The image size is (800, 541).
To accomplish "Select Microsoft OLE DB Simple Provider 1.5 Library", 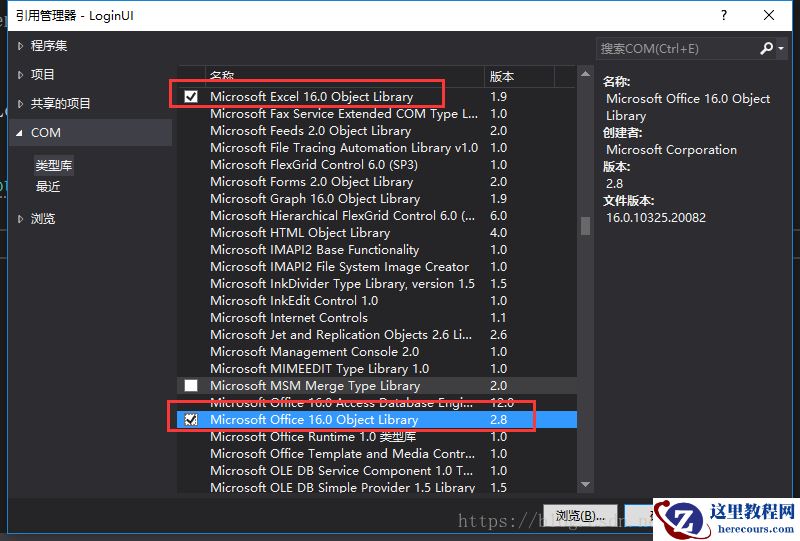I will point(378,487).
